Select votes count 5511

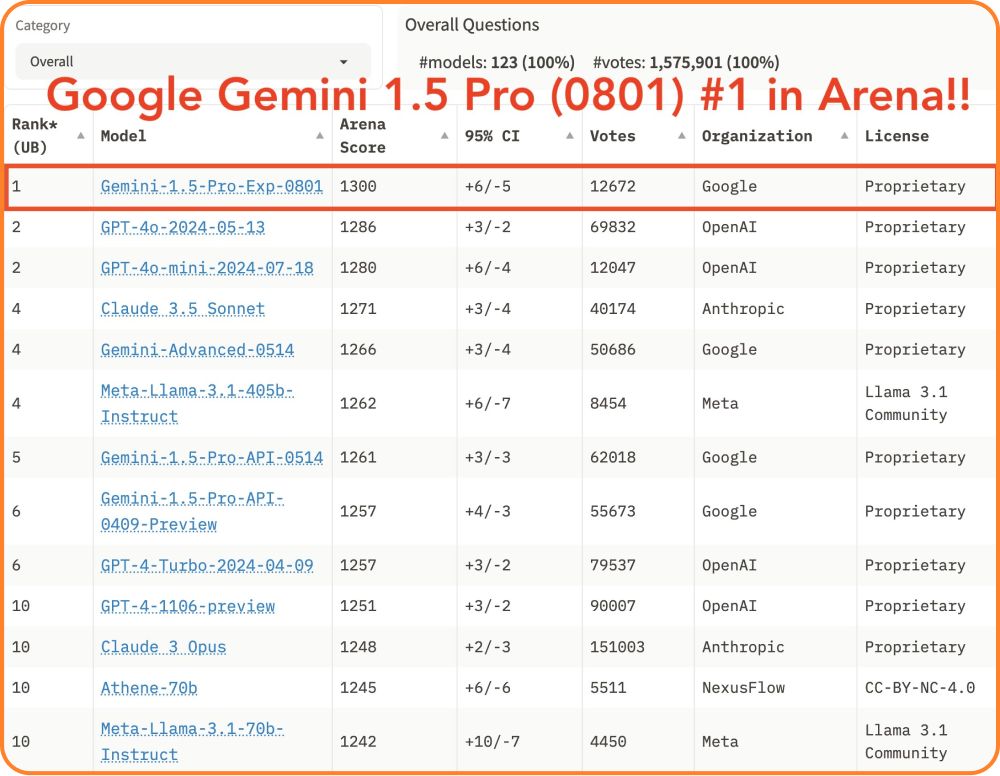608,687
